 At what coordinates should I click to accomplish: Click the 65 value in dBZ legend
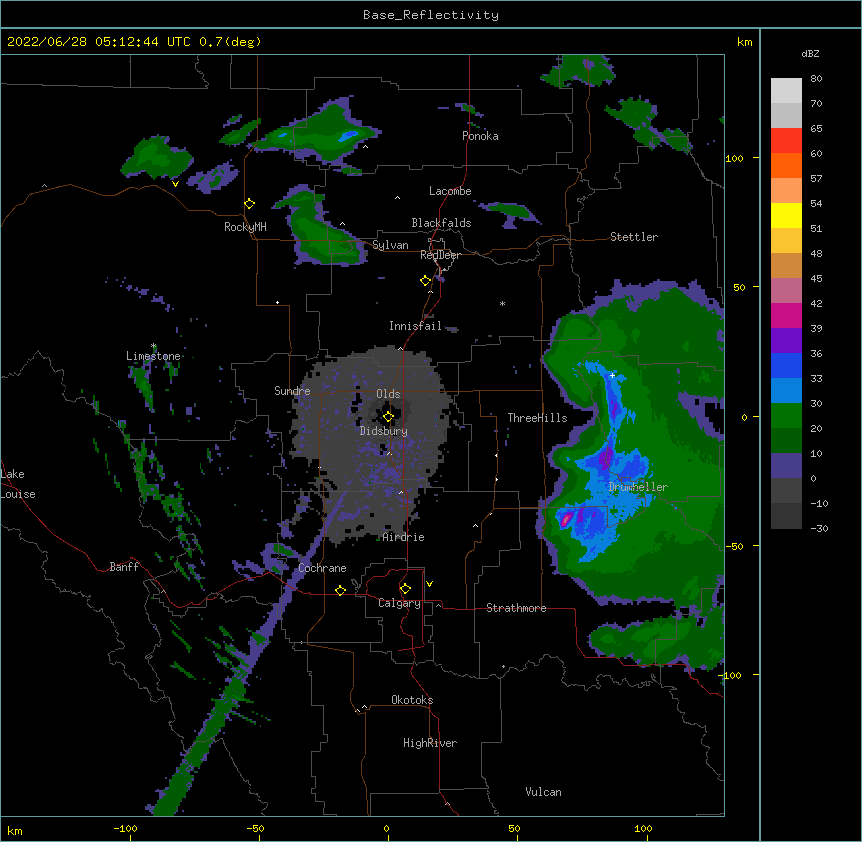(816, 128)
